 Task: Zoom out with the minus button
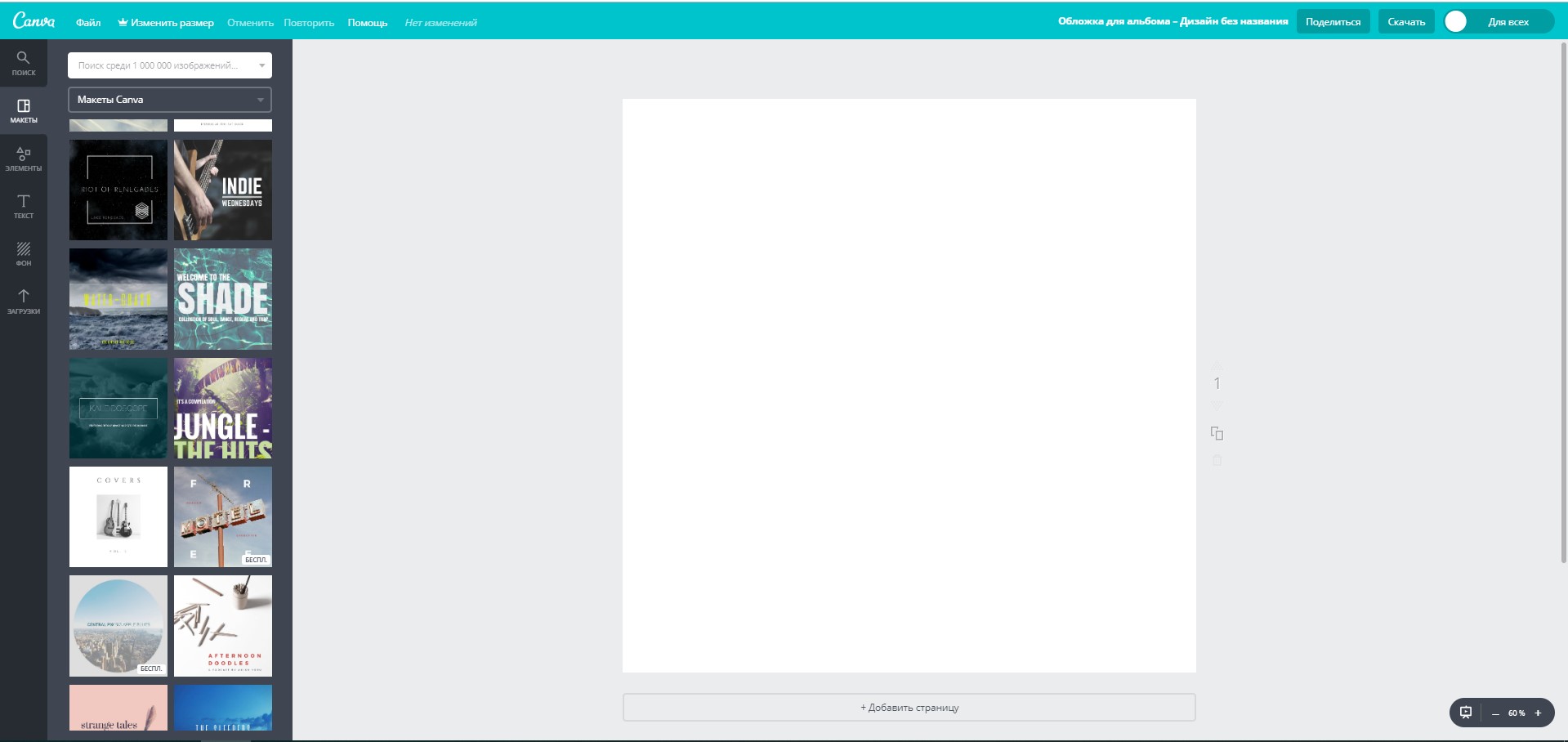1495,713
